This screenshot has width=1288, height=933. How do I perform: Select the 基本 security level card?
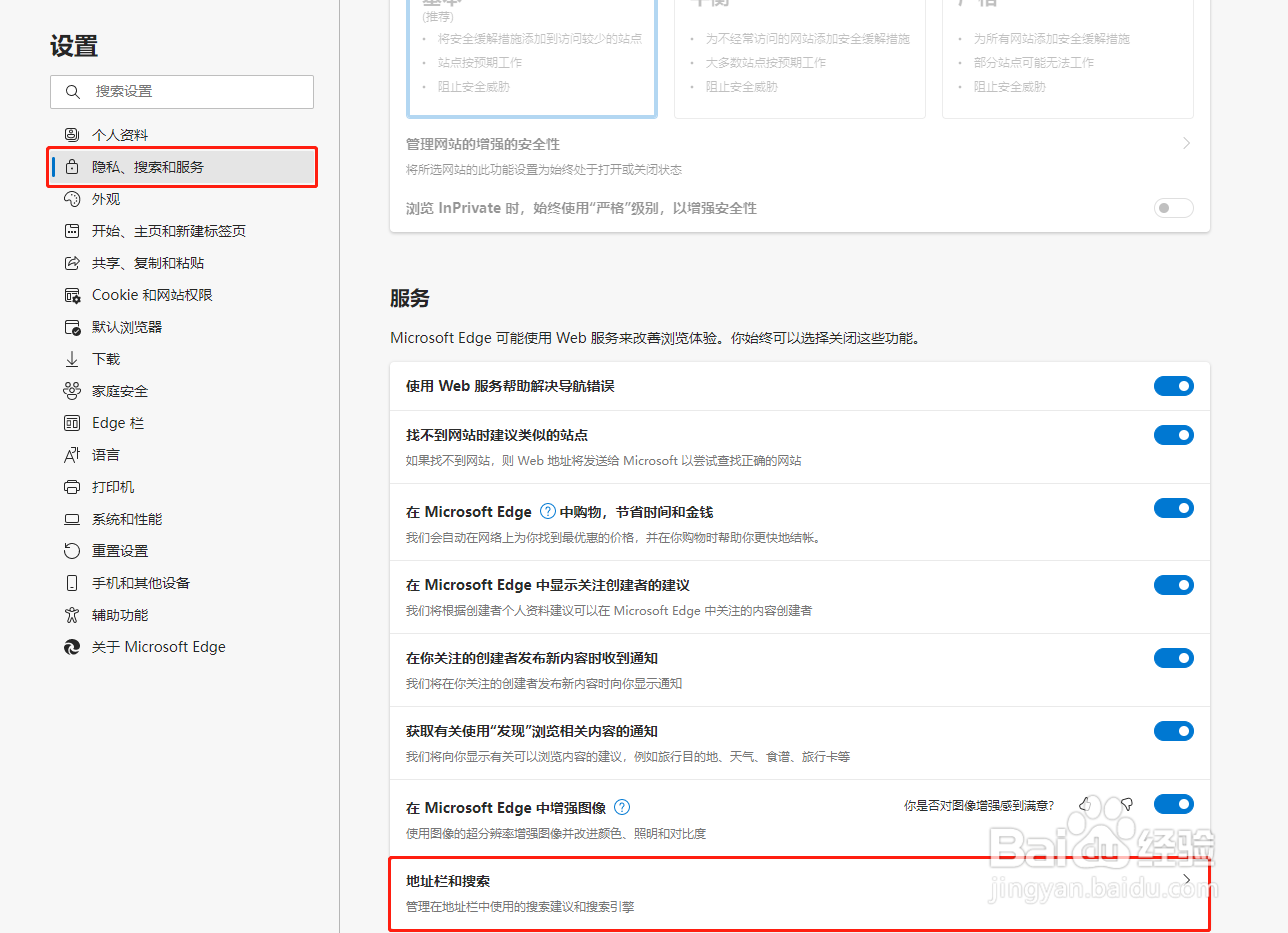pyautogui.click(x=532, y=58)
